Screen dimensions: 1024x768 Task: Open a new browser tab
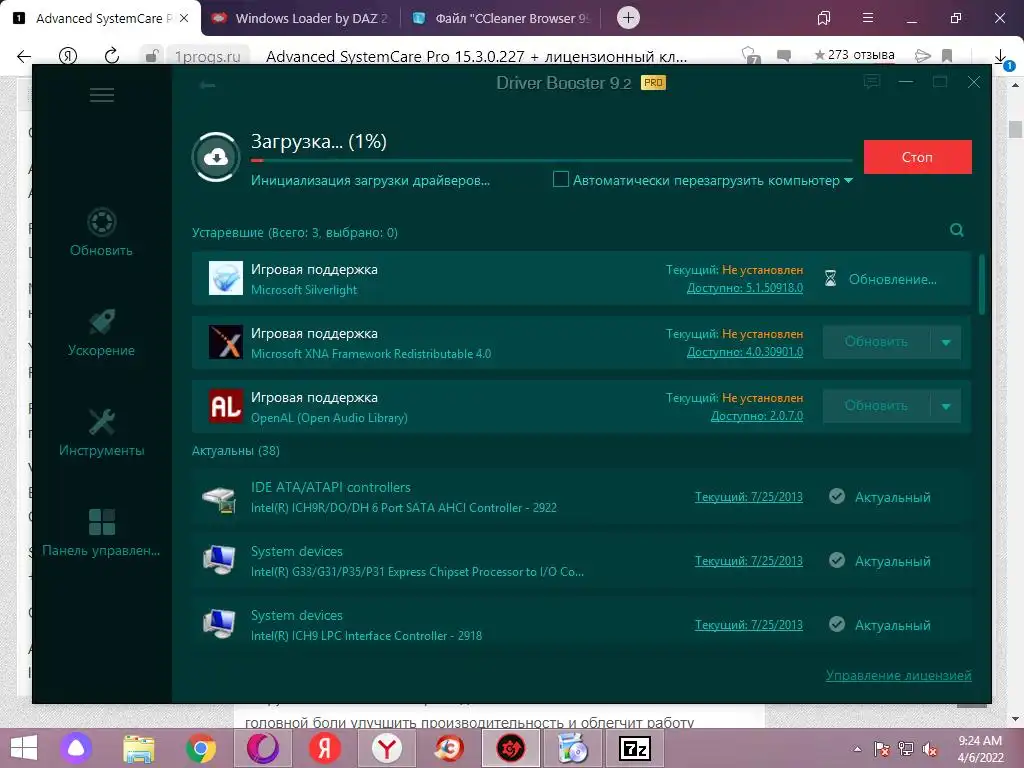(x=628, y=18)
